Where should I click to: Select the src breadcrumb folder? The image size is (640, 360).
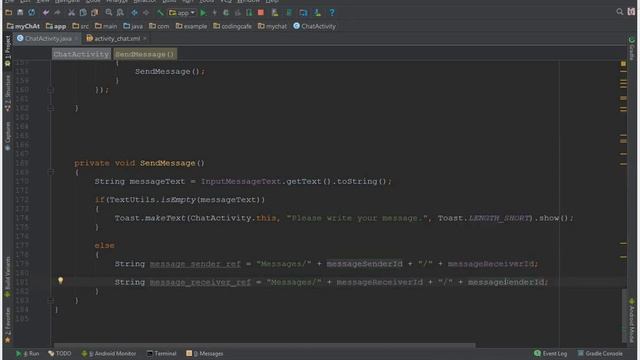[80, 26]
